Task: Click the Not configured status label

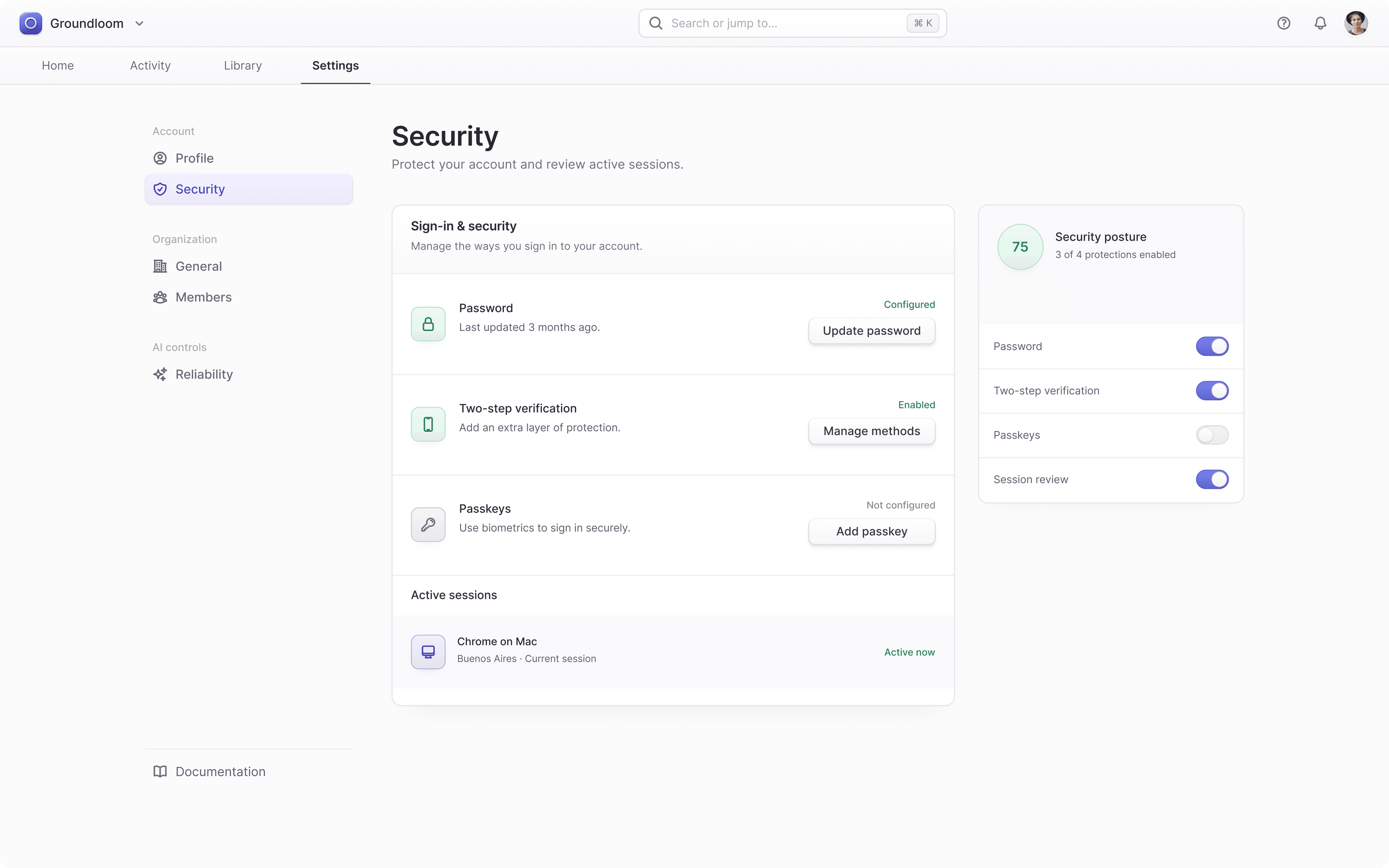Action: click(901, 505)
